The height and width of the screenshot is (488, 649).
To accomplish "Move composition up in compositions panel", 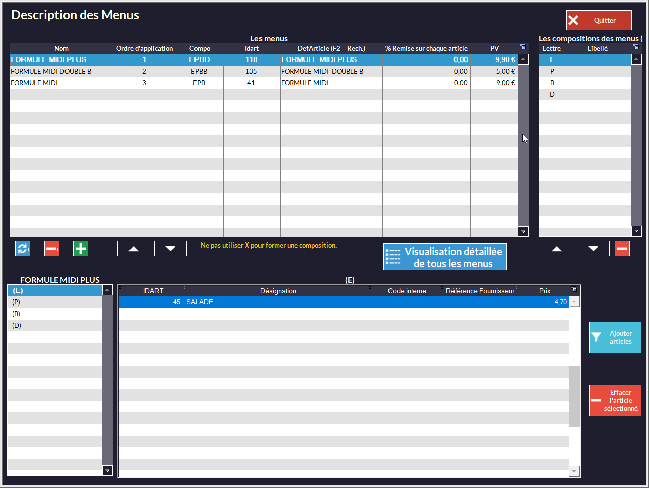I will (557, 248).
